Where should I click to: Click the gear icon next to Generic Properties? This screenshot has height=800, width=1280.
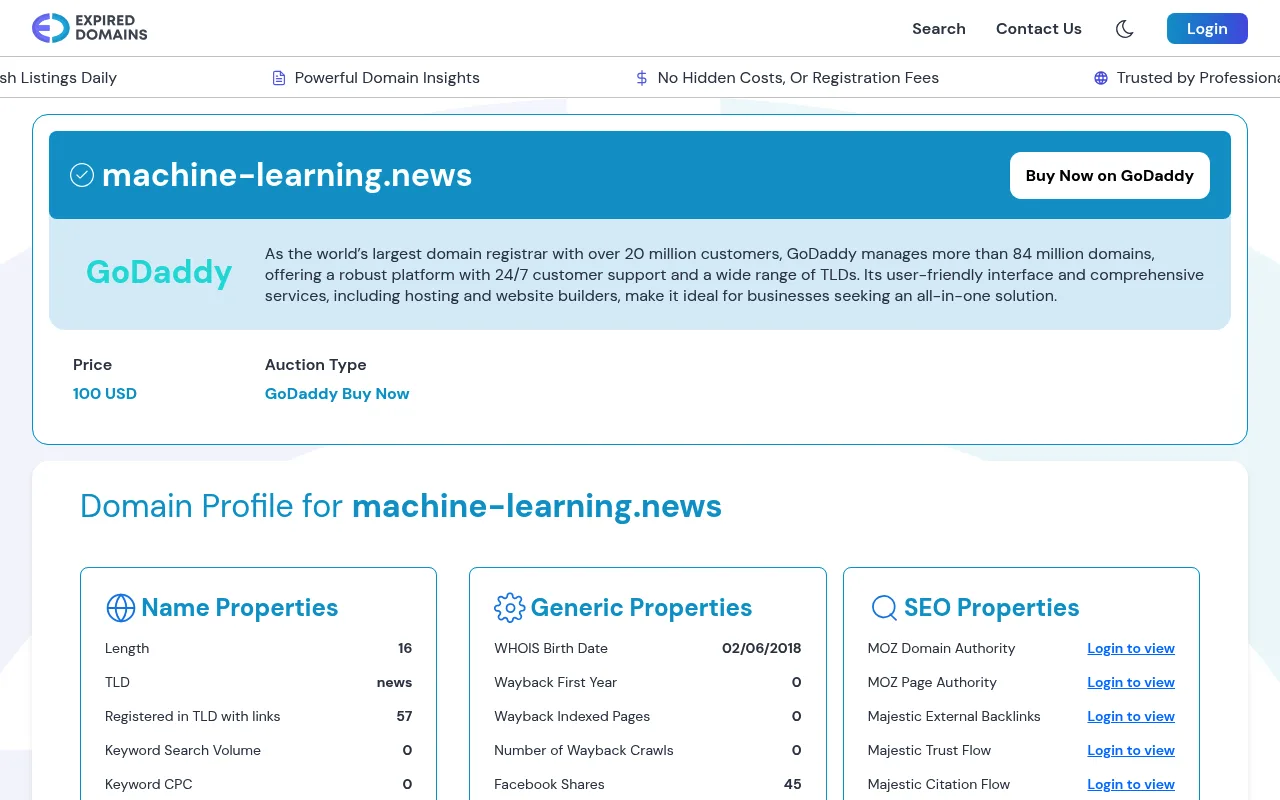(509, 608)
